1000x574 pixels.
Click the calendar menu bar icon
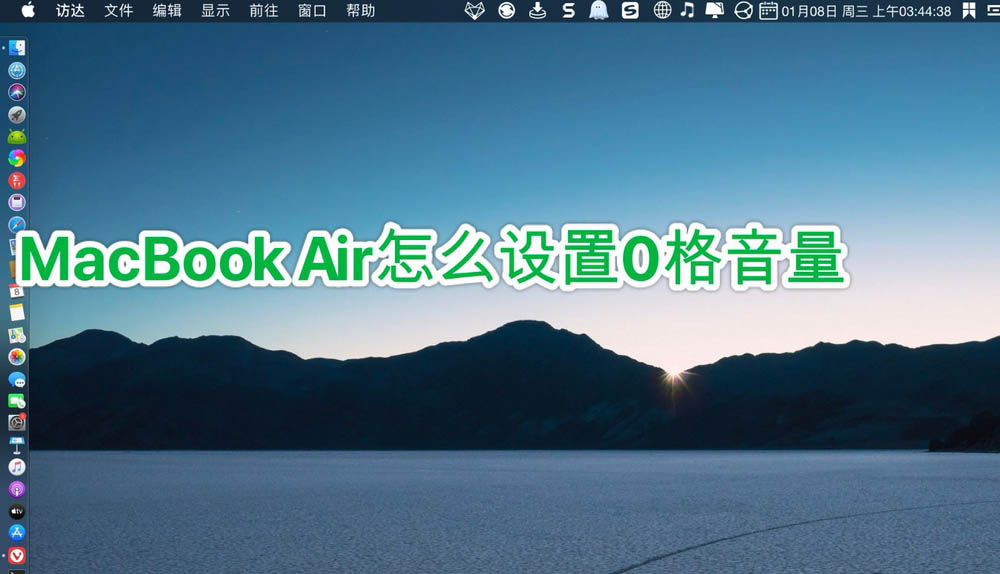(768, 10)
